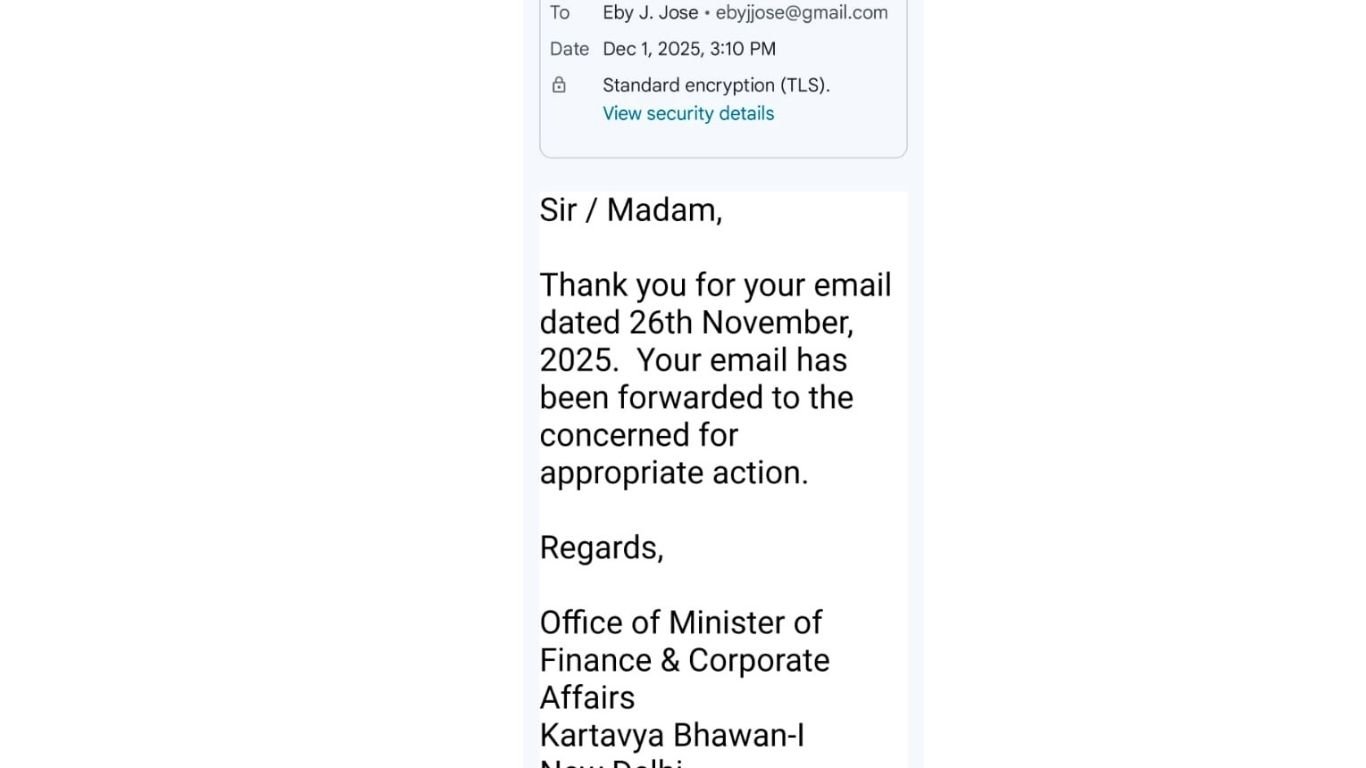This screenshot has height=768, width=1366.
Task: Click the "Sir / Madam," greeting
Action: click(x=631, y=210)
